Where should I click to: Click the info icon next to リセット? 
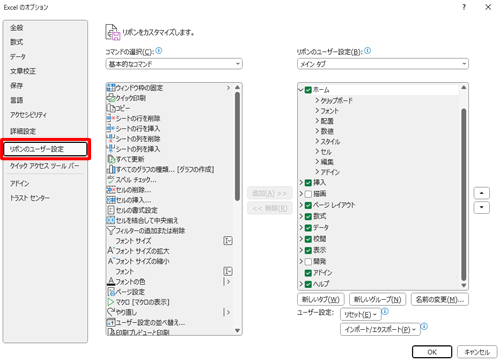(x=385, y=311)
